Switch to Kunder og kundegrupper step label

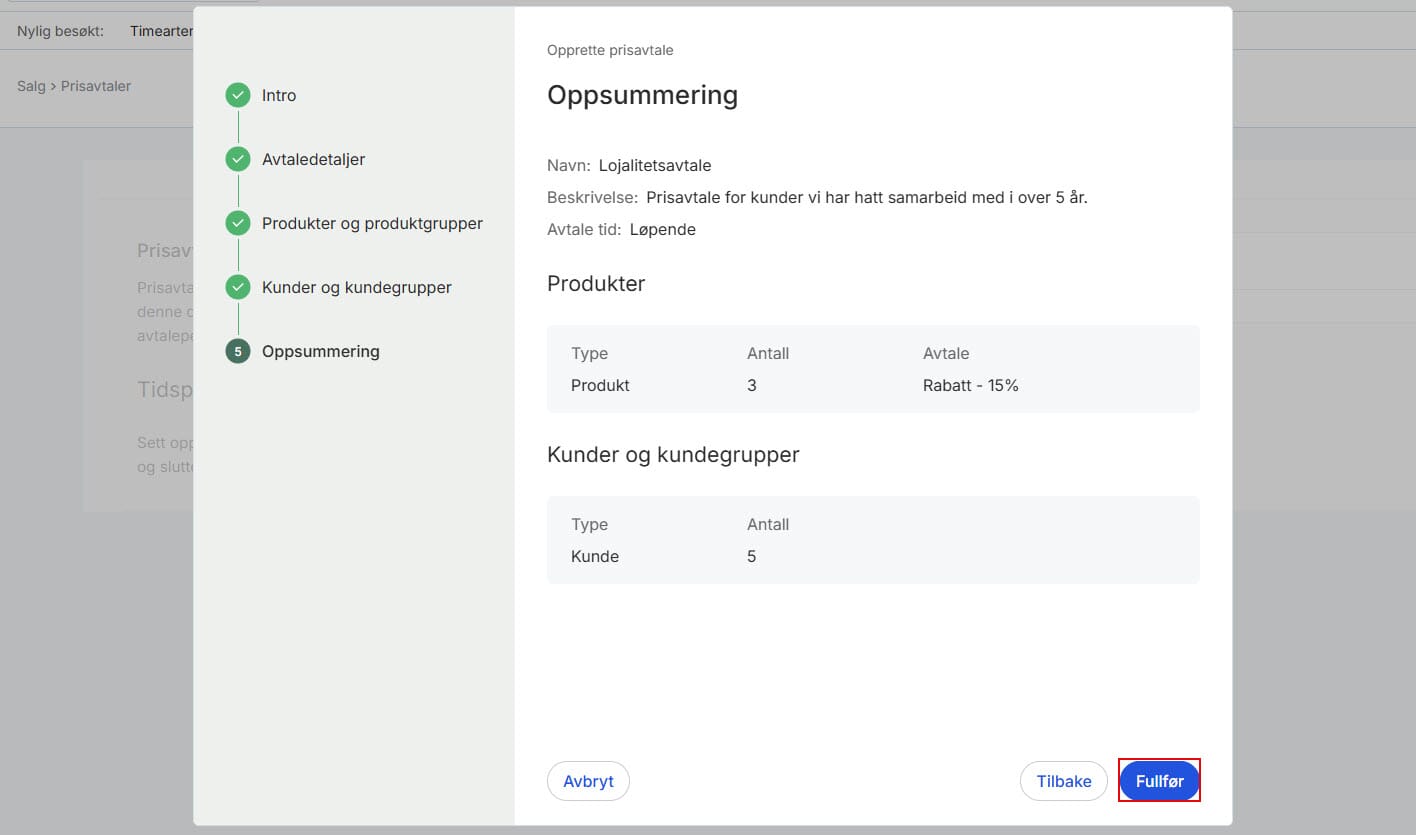point(356,288)
